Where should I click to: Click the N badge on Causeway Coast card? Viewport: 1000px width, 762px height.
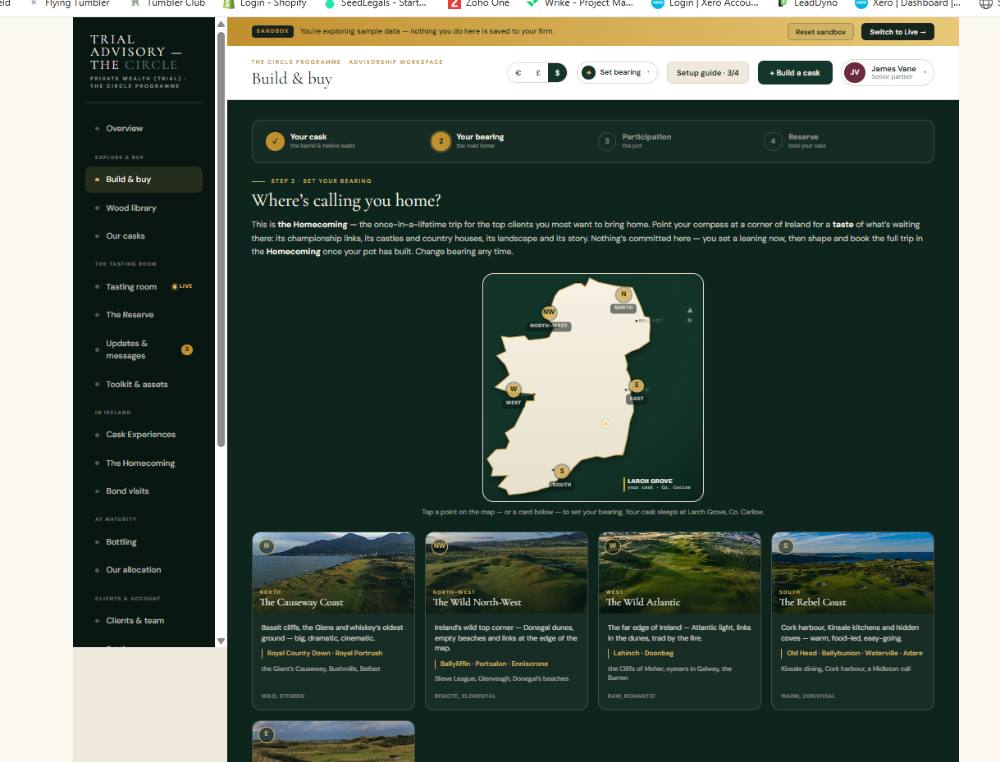[x=267, y=546]
